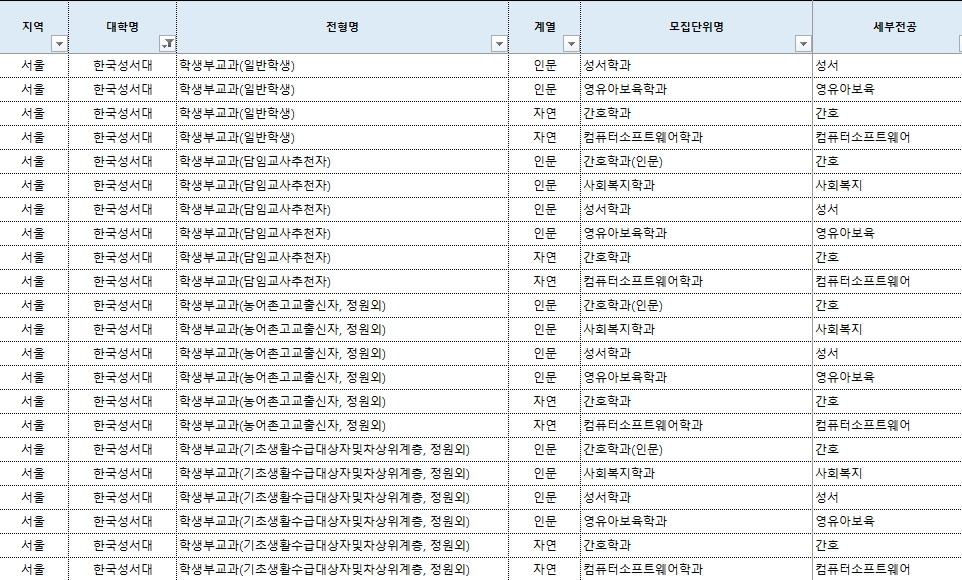
Task: Click 인문 cell in 담임교사추천자 간호학과(인문) row
Action: coord(545,161)
